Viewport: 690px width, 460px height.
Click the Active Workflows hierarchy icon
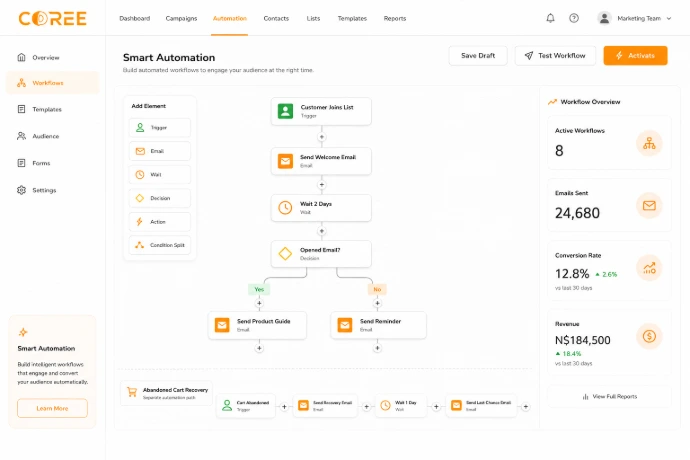point(649,144)
